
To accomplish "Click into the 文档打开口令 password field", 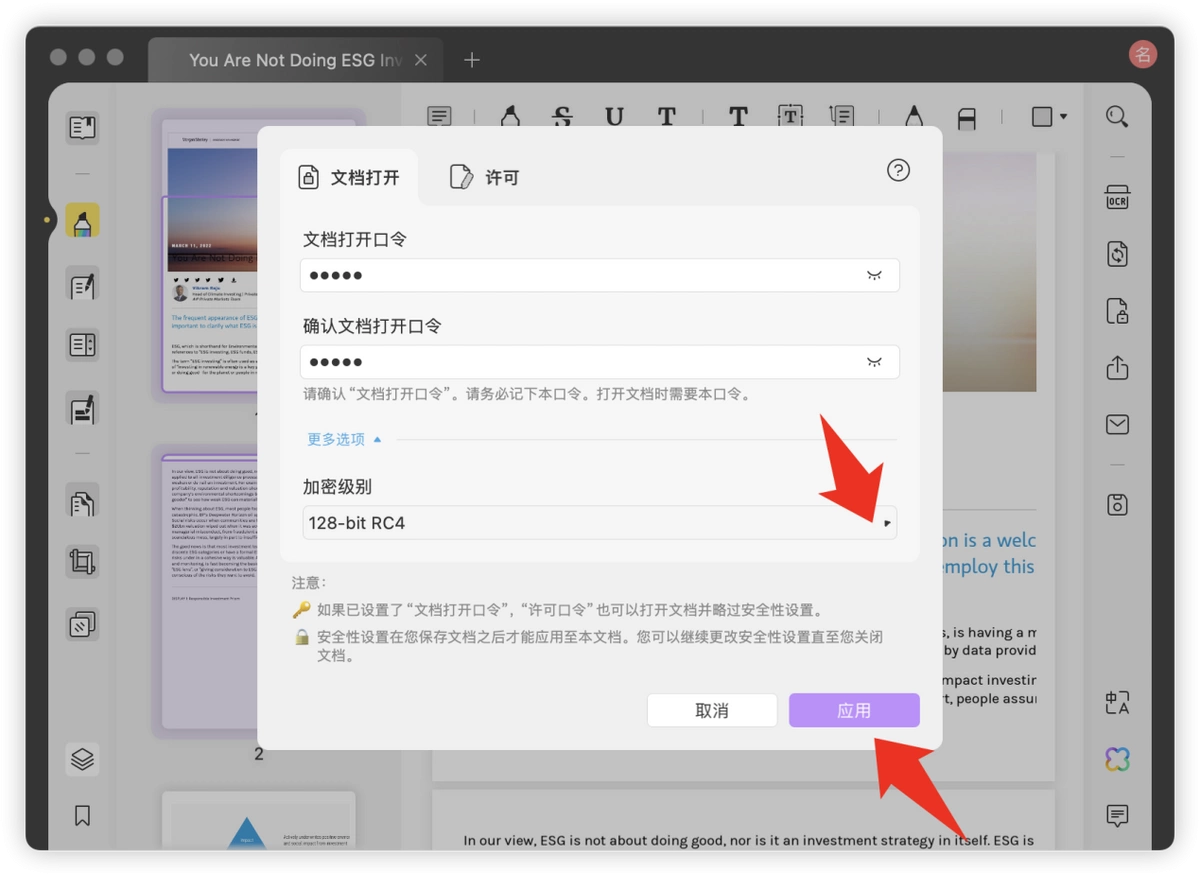I will [x=599, y=275].
